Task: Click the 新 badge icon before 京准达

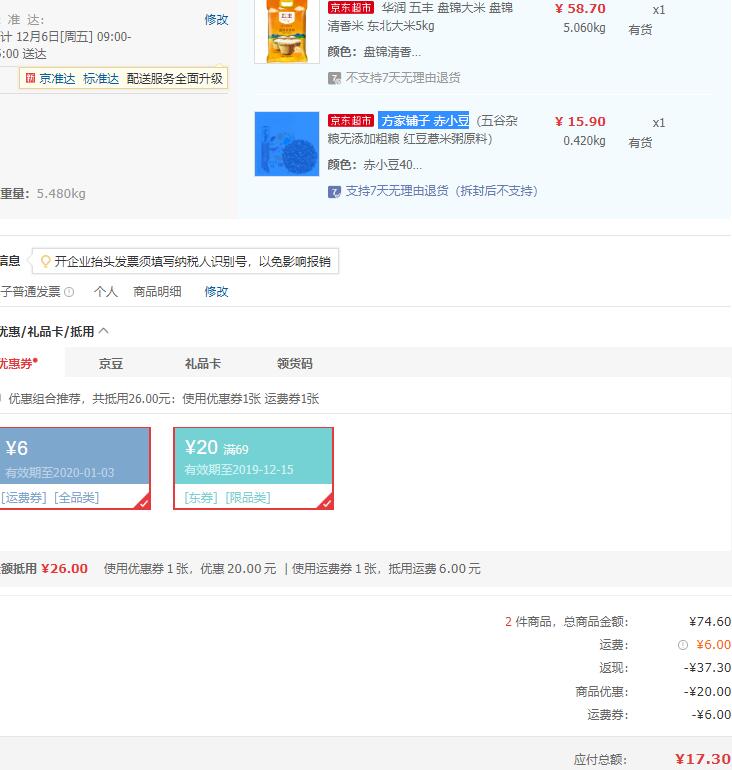Action: coord(30,78)
